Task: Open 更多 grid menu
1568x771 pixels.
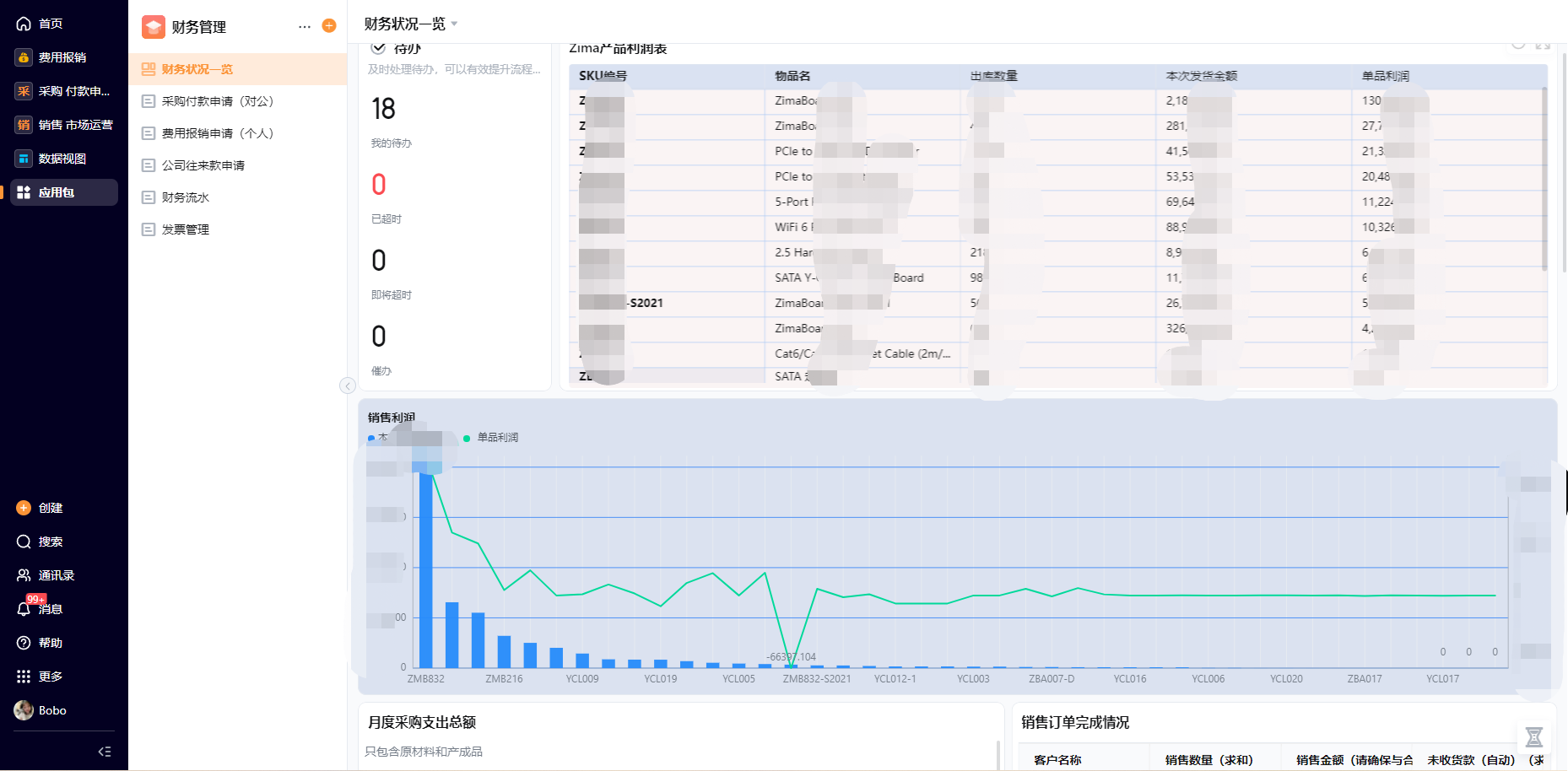Action: pyautogui.click(x=40, y=677)
